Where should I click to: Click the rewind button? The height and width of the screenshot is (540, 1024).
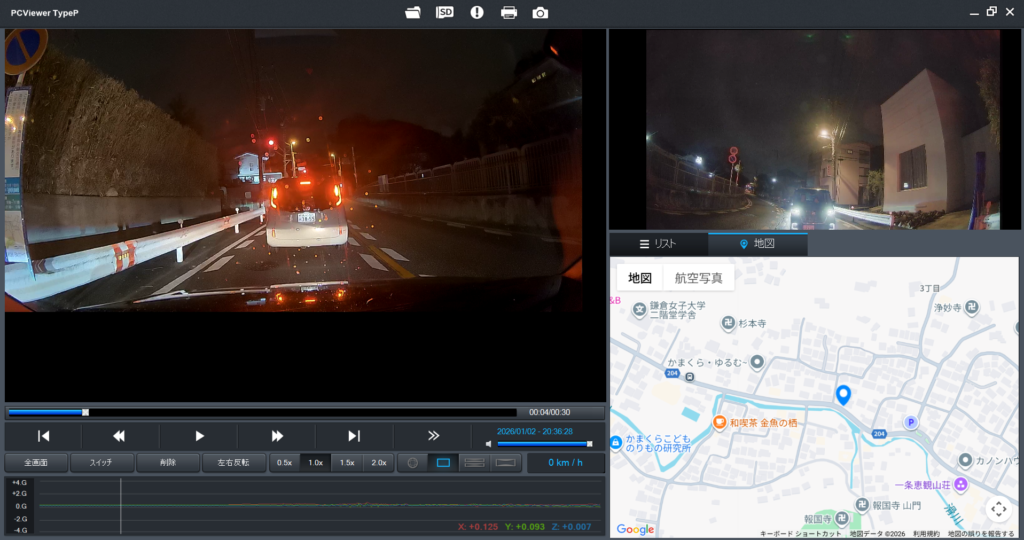[x=120, y=436]
